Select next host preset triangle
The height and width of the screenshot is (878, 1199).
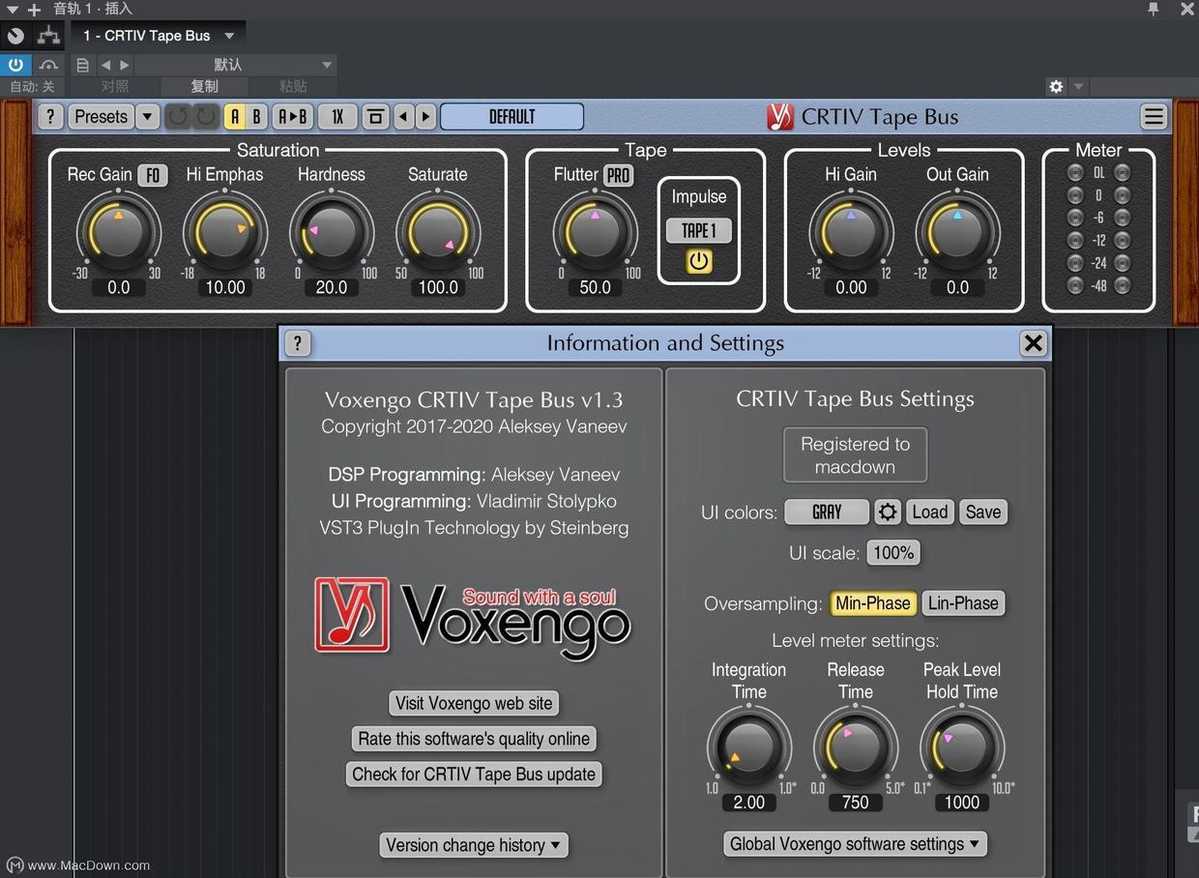coord(125,65)
